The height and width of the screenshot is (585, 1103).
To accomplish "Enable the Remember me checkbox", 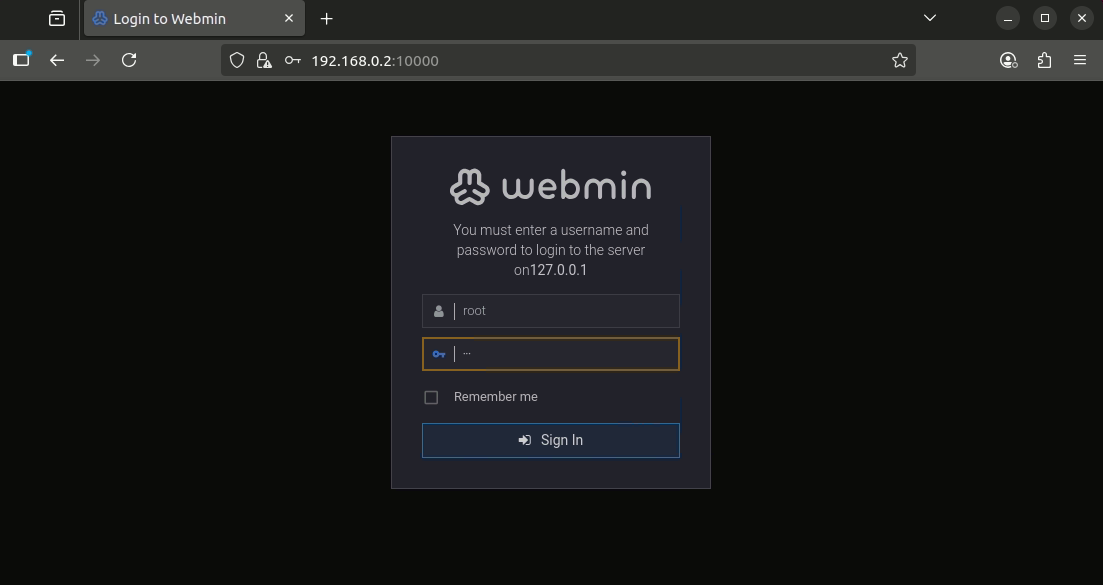I will tap(431, 397).
